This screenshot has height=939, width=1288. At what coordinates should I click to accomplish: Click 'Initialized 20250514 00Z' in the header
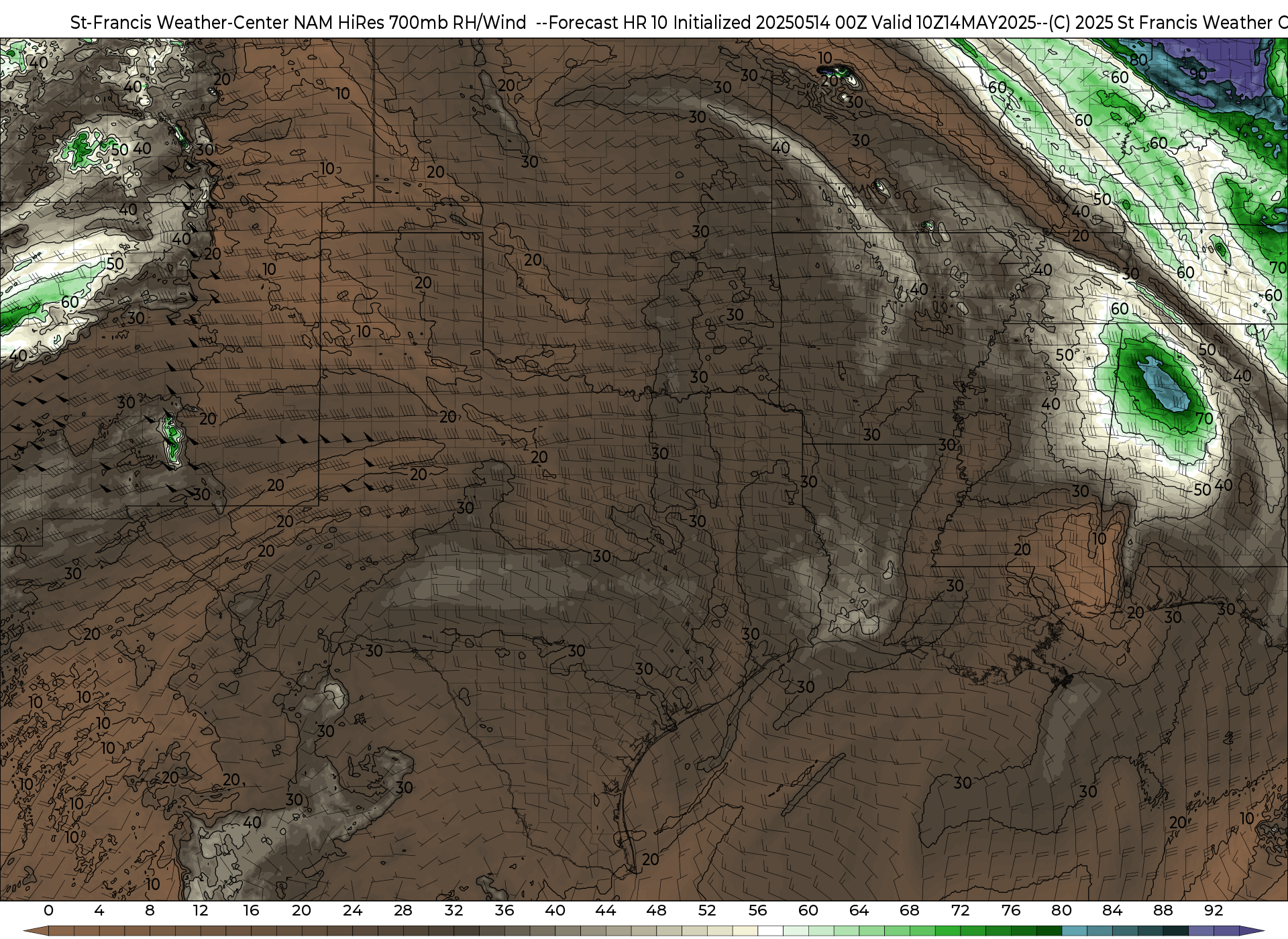pyautogui.click(x=769, y=23)
